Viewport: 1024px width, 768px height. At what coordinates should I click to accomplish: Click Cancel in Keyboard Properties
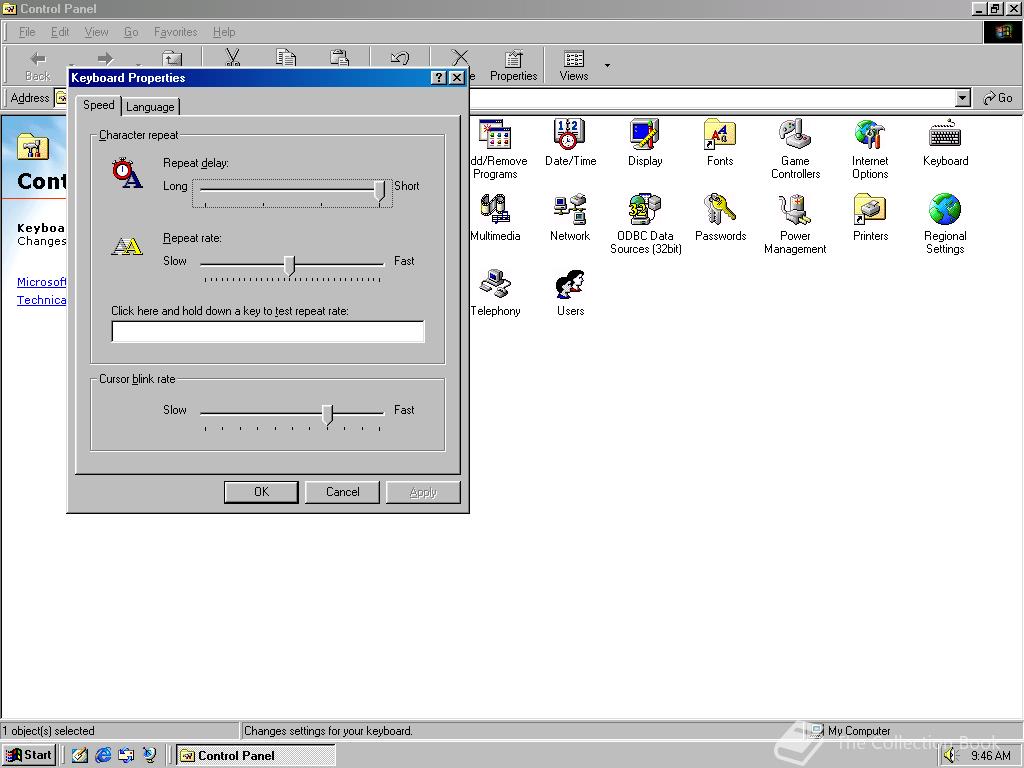pos(343,492)
